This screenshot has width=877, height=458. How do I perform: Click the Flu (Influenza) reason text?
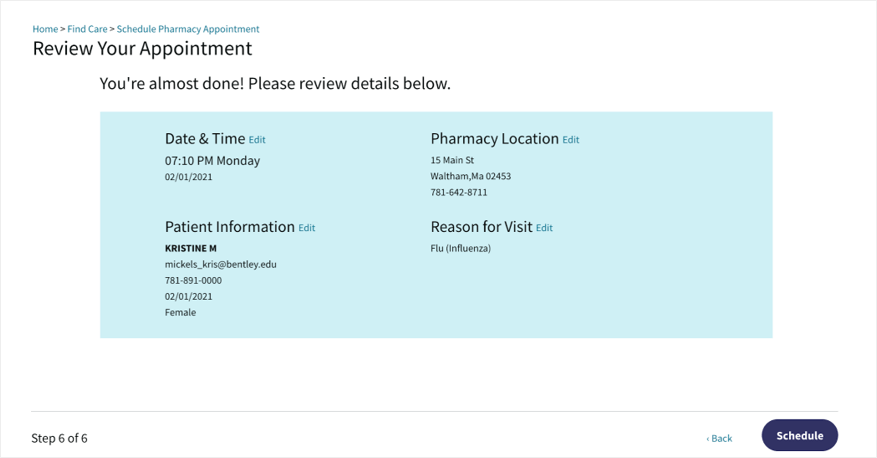pos(460,248)
